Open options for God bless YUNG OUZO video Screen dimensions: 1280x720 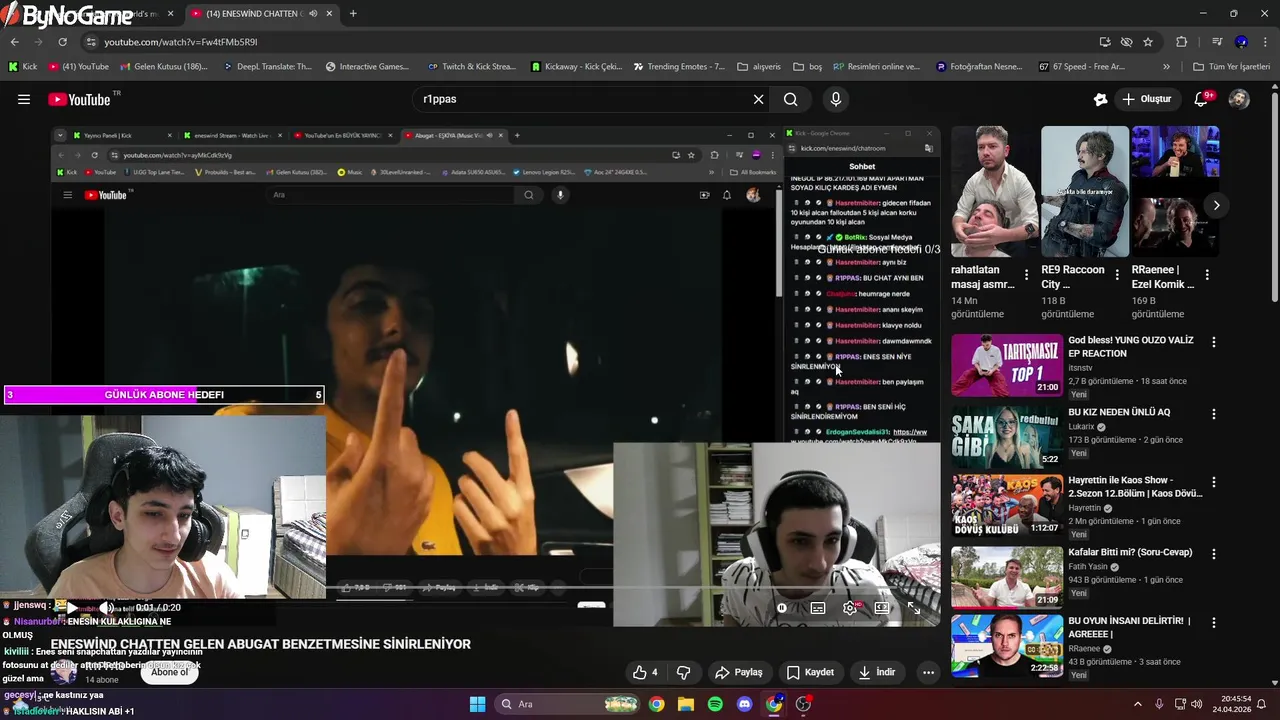pos(1214,342)
